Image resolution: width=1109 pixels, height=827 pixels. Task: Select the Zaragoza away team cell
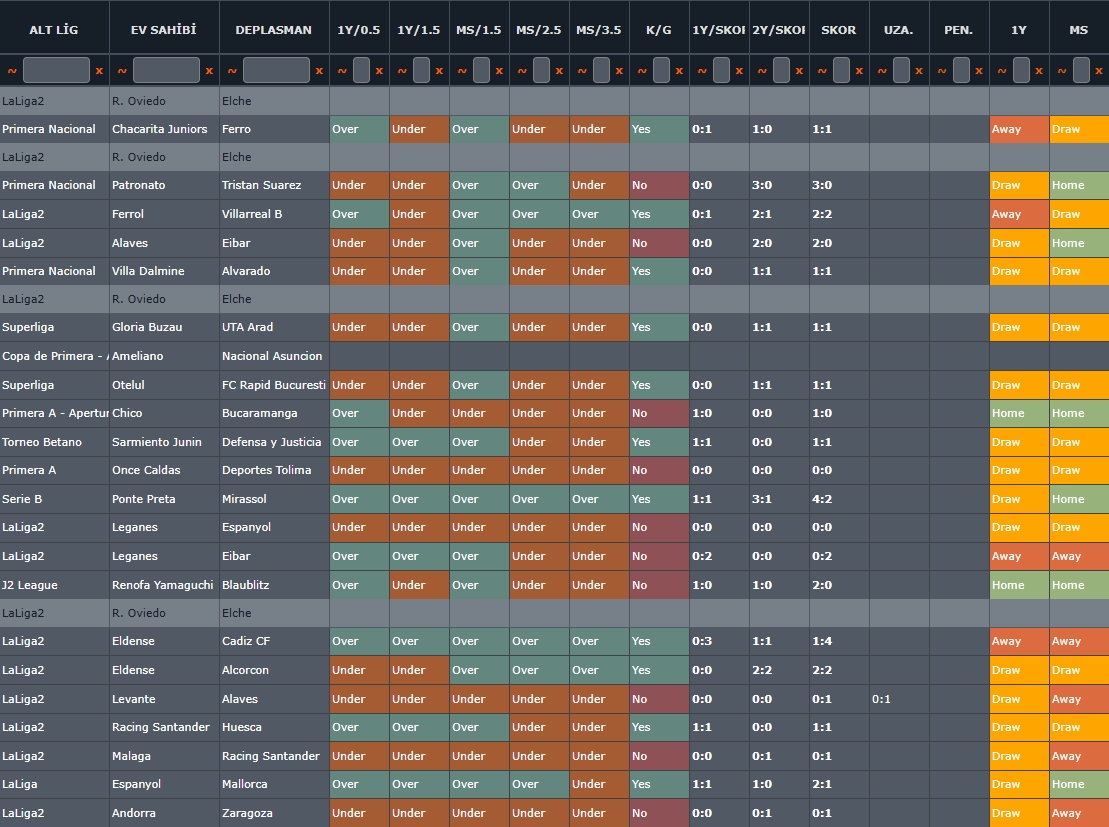coord(274,813)
